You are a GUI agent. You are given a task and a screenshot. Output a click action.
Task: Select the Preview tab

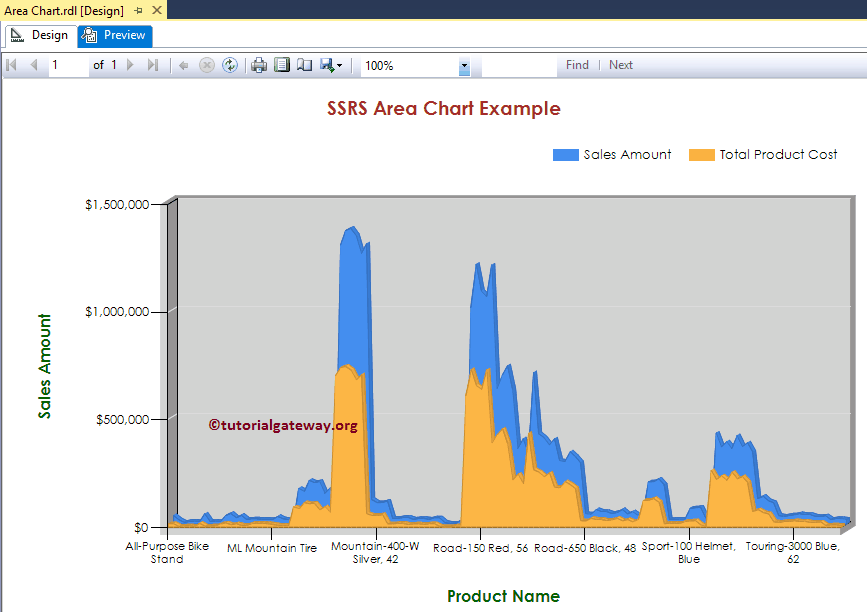(x=114, y=35)
